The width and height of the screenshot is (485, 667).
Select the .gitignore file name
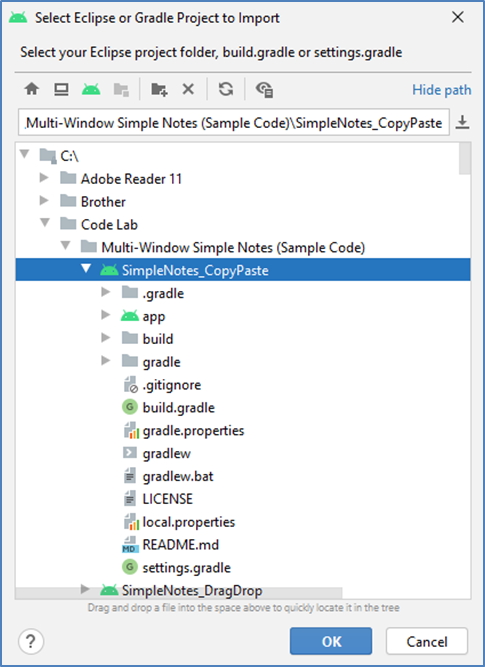[172, 385]
